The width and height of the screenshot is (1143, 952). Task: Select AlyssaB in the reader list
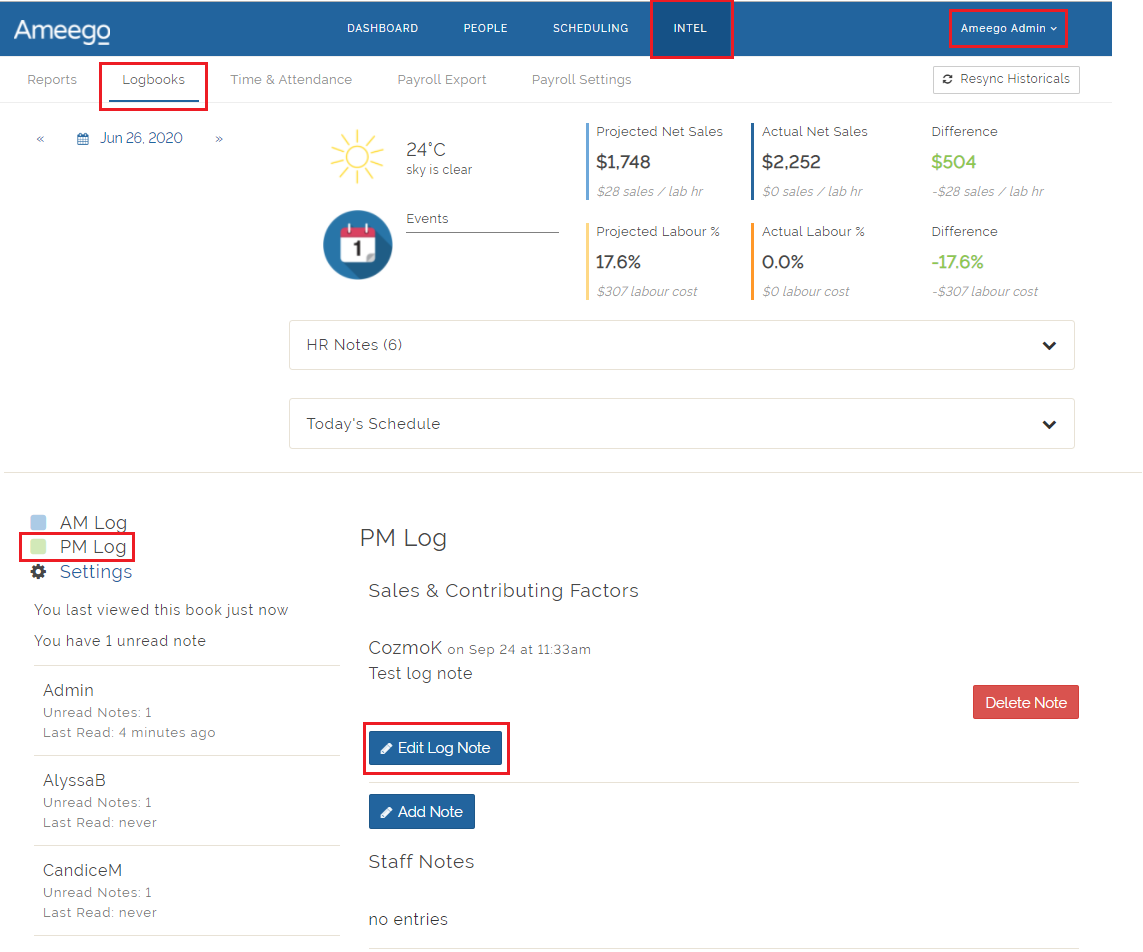click(75, 780)
